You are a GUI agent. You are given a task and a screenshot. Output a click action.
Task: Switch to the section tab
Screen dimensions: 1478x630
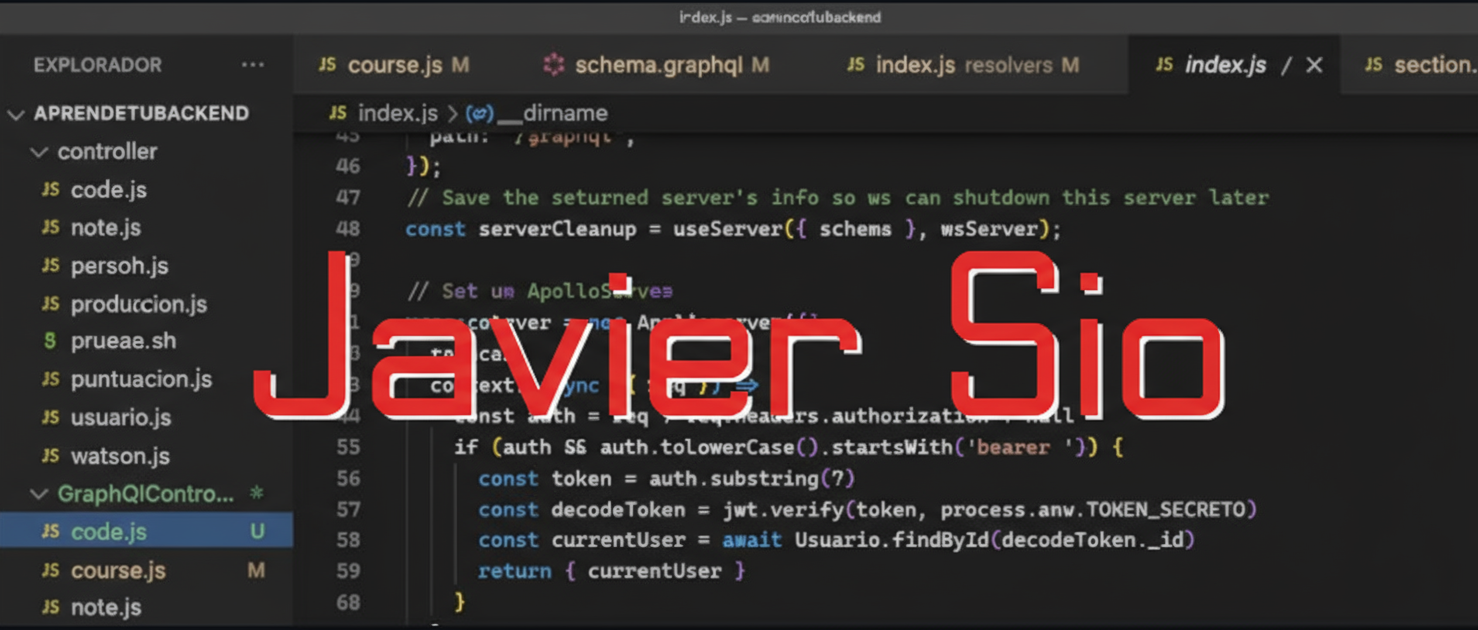tap(1420, 65)
